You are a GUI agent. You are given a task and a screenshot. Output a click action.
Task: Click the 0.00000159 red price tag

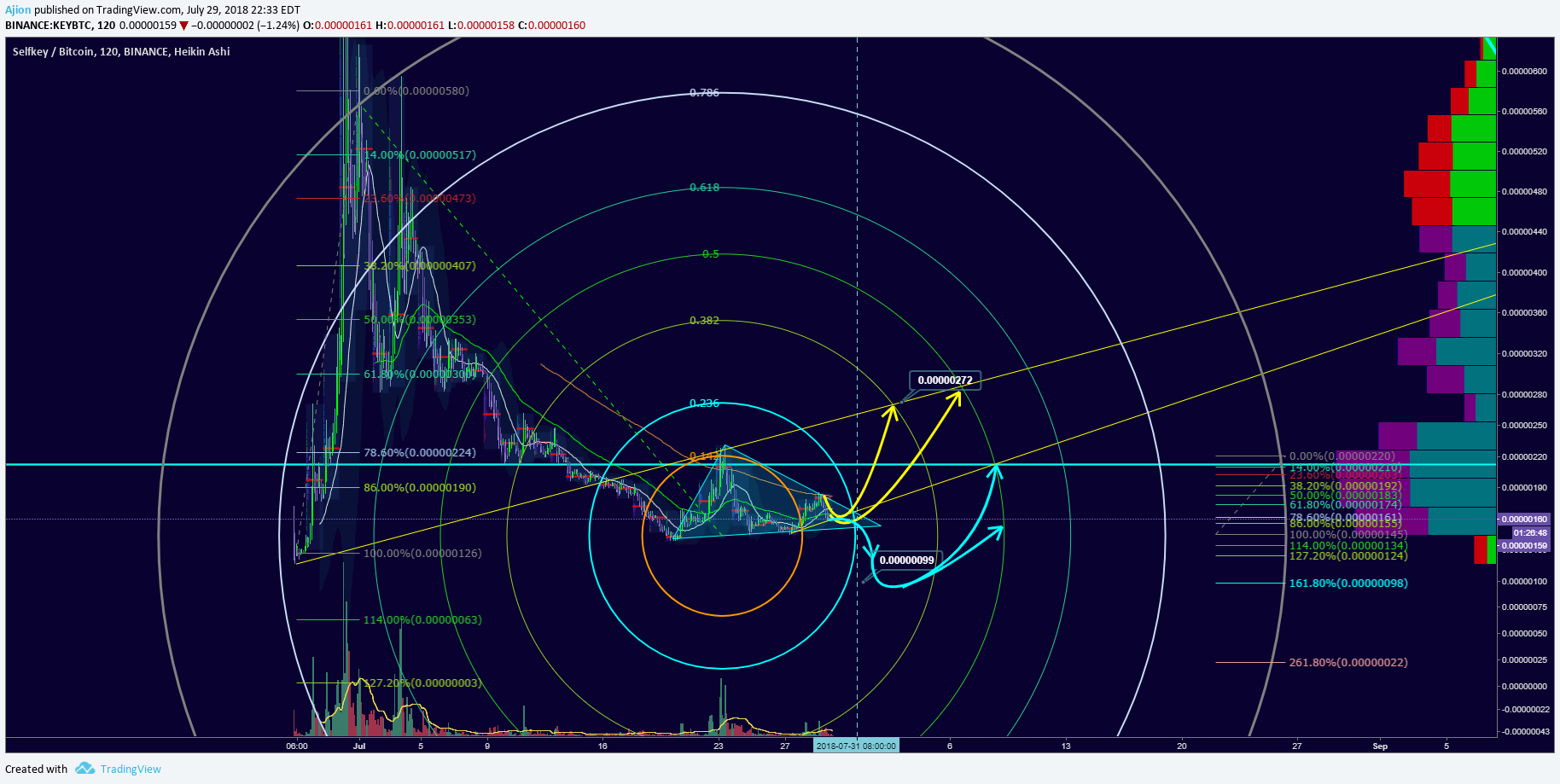pyautogui.click(x=1523, y=546)
